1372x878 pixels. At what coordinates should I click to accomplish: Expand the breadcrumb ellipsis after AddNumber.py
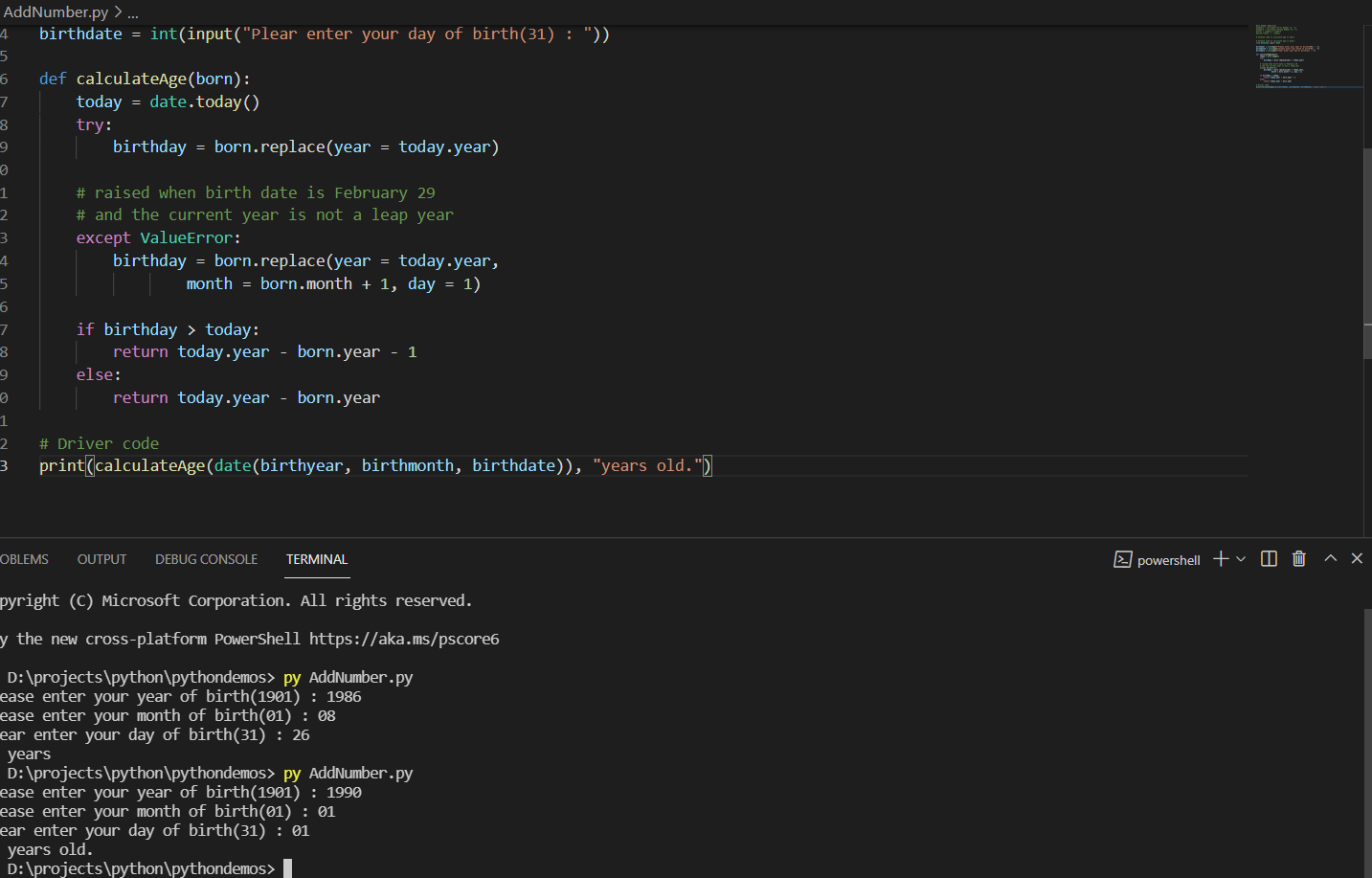[x=133, y=12]
